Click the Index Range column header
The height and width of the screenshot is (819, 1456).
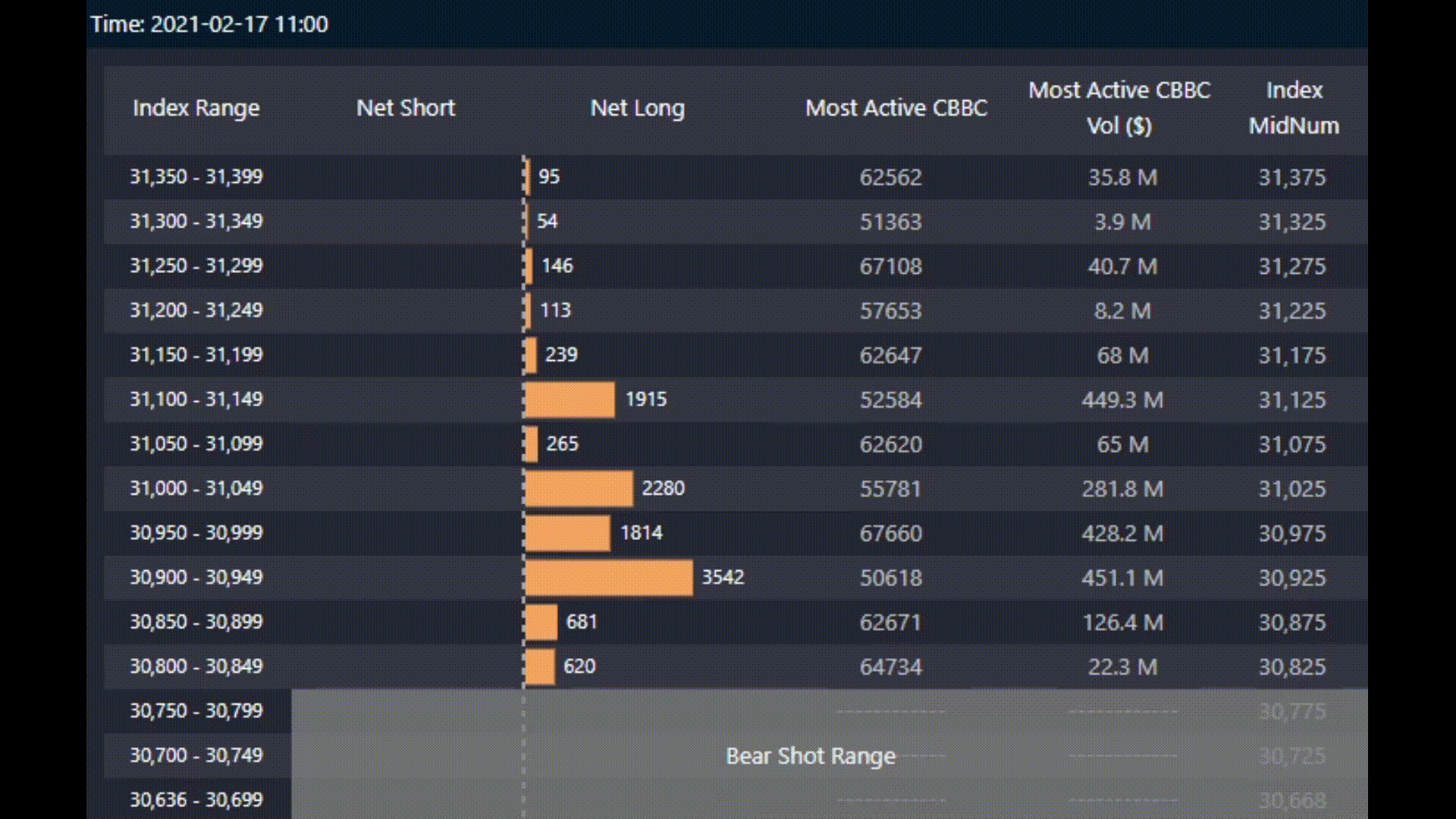point(196,108)
